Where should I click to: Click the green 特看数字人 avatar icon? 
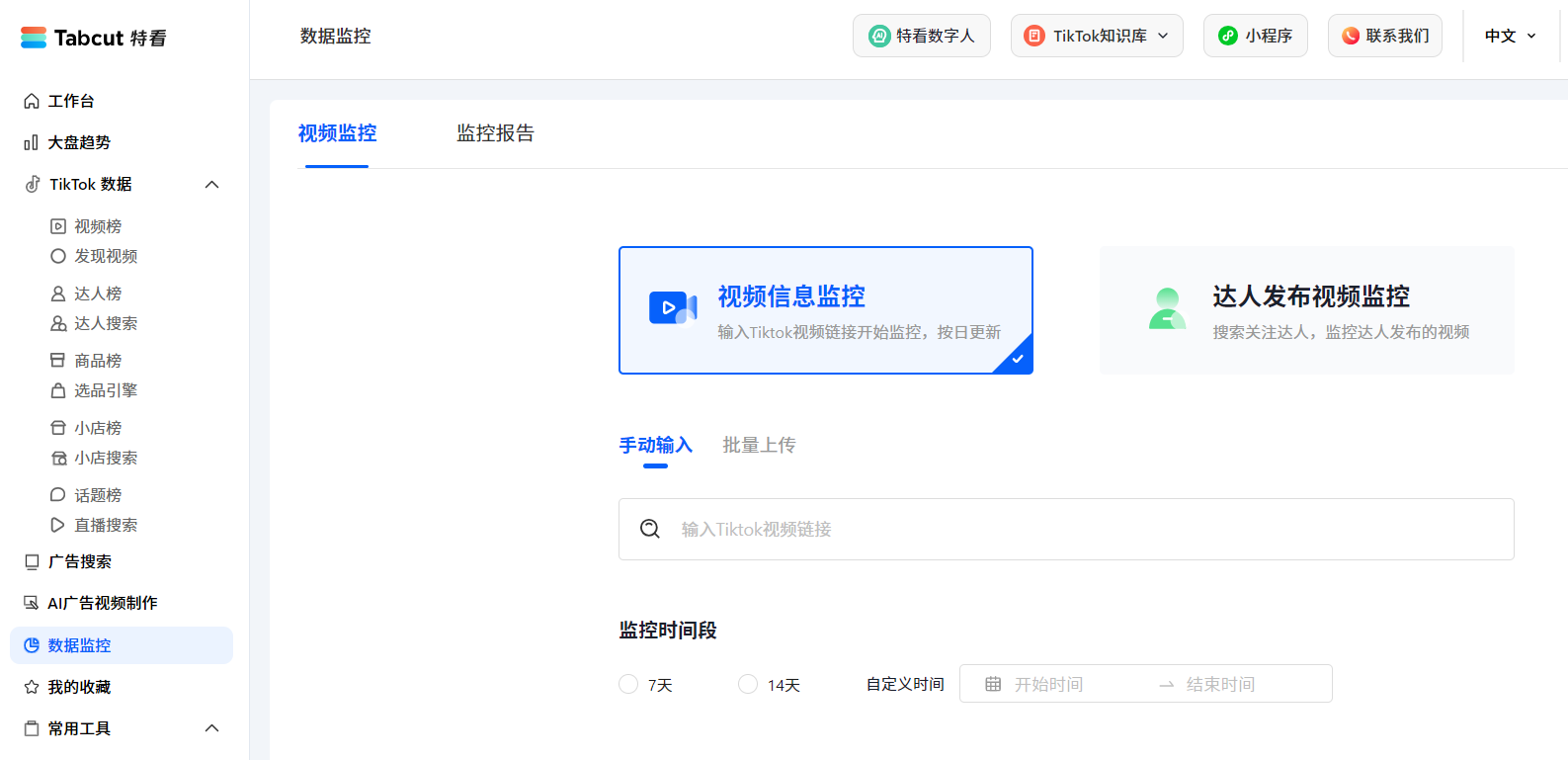(x=879, y=36)
